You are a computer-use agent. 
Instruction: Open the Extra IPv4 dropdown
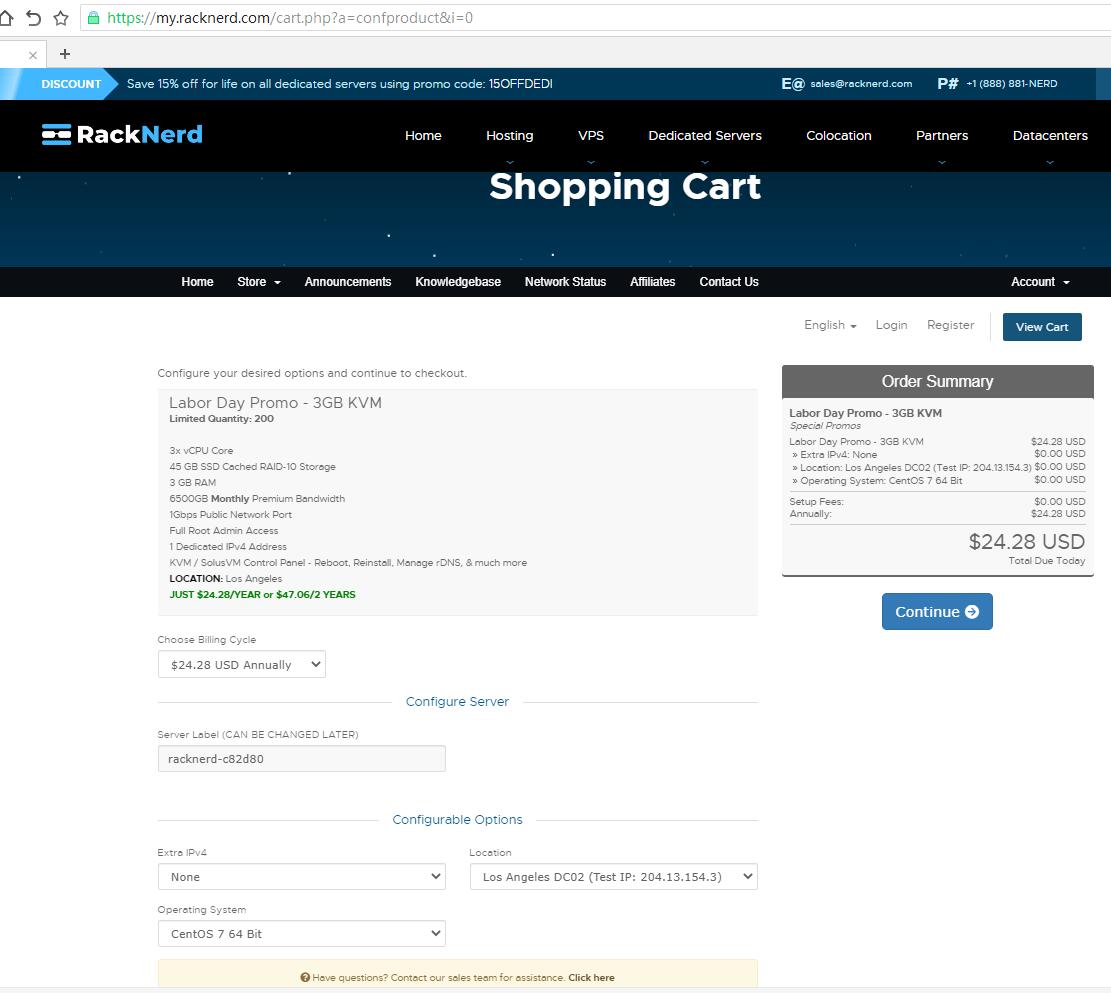pyautogui.click(x=302, y=877)
